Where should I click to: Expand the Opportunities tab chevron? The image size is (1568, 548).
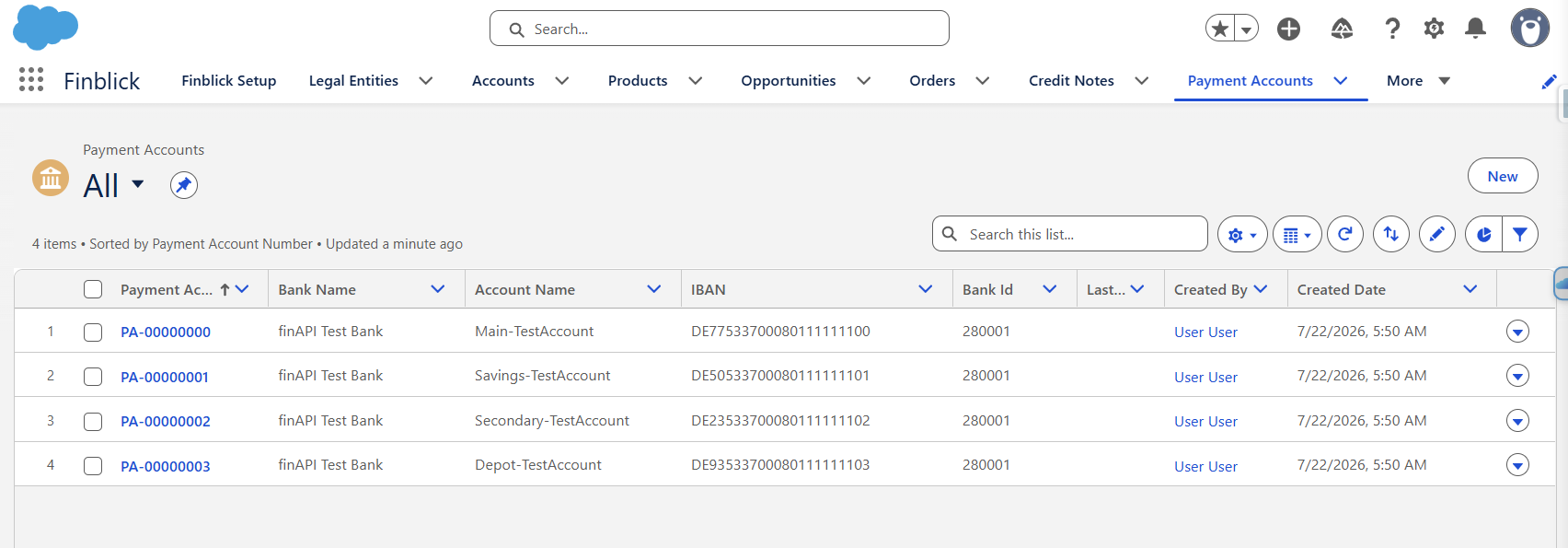864,81
